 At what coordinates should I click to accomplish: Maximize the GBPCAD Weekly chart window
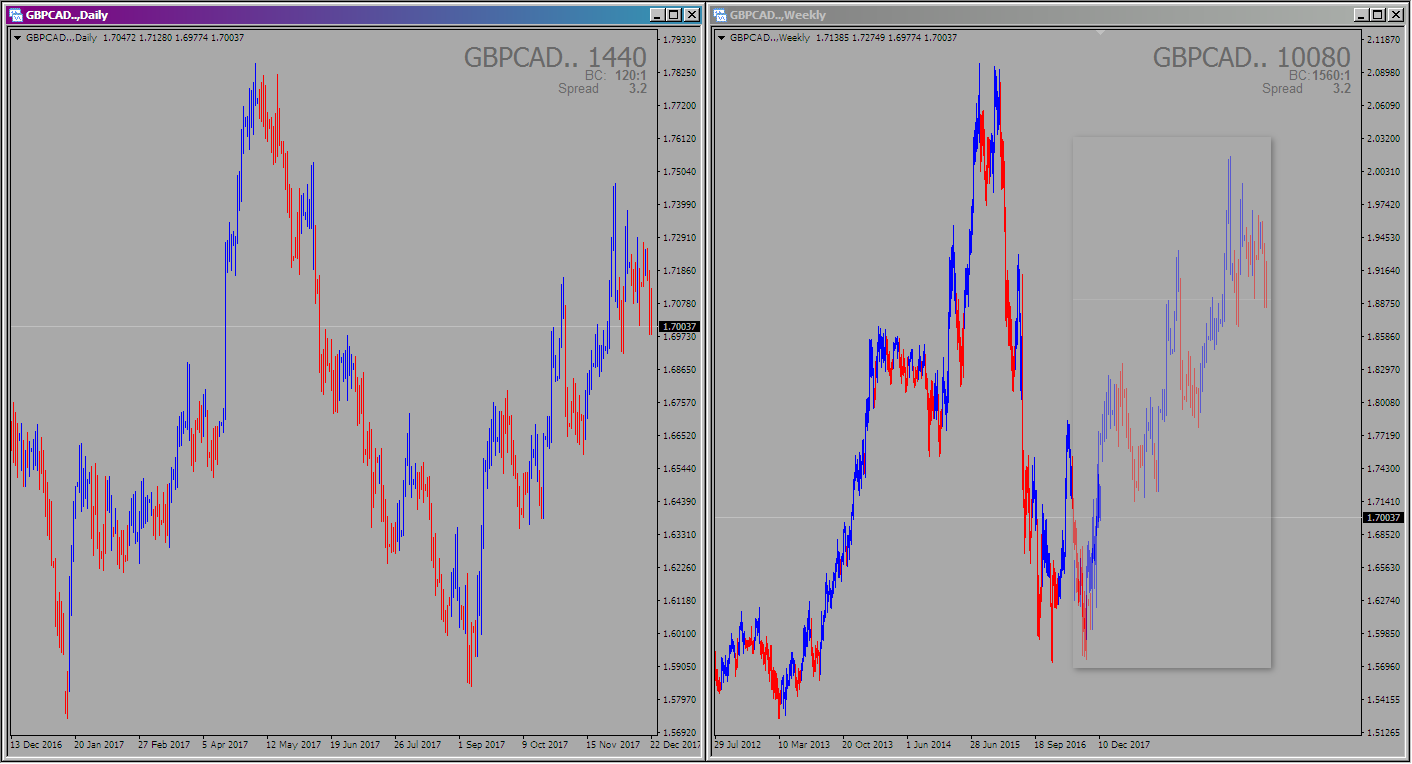click(x=1378, y=15)
